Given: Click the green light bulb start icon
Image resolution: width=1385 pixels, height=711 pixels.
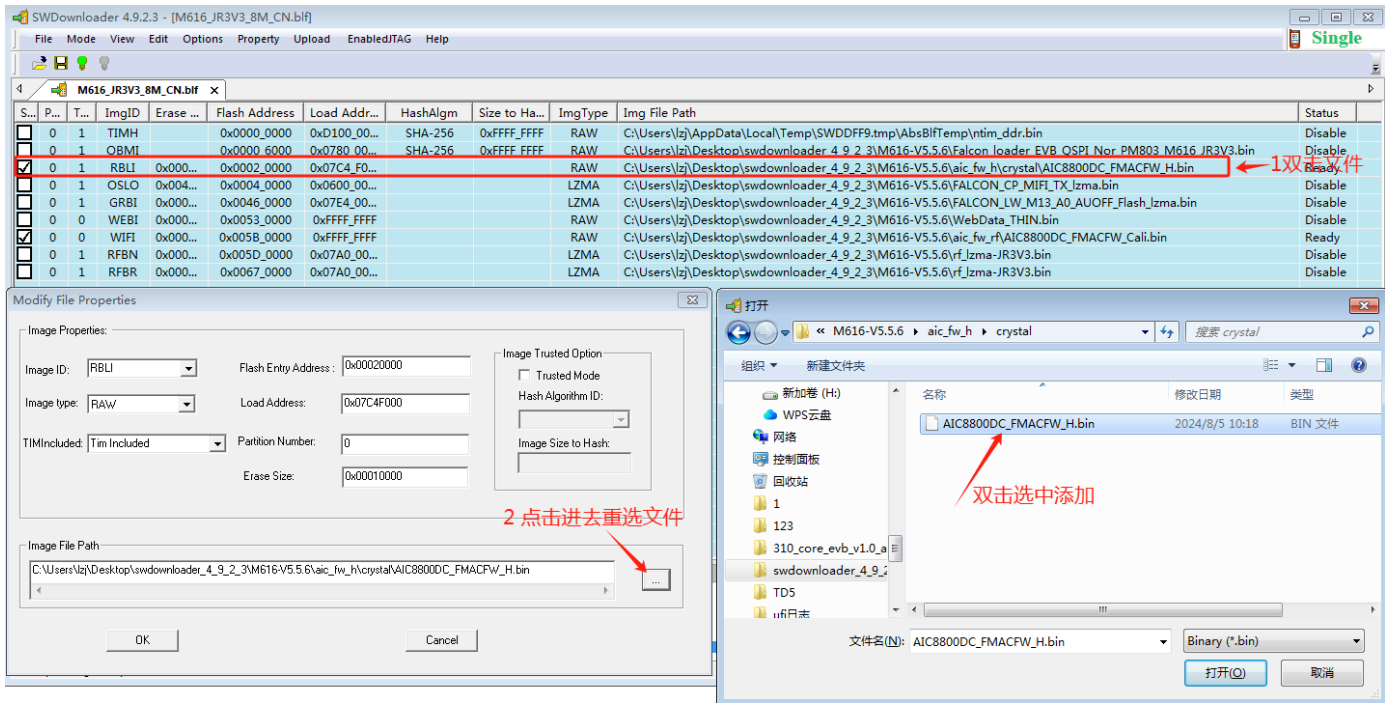Looking at the screenshot, I should point(82,63).
